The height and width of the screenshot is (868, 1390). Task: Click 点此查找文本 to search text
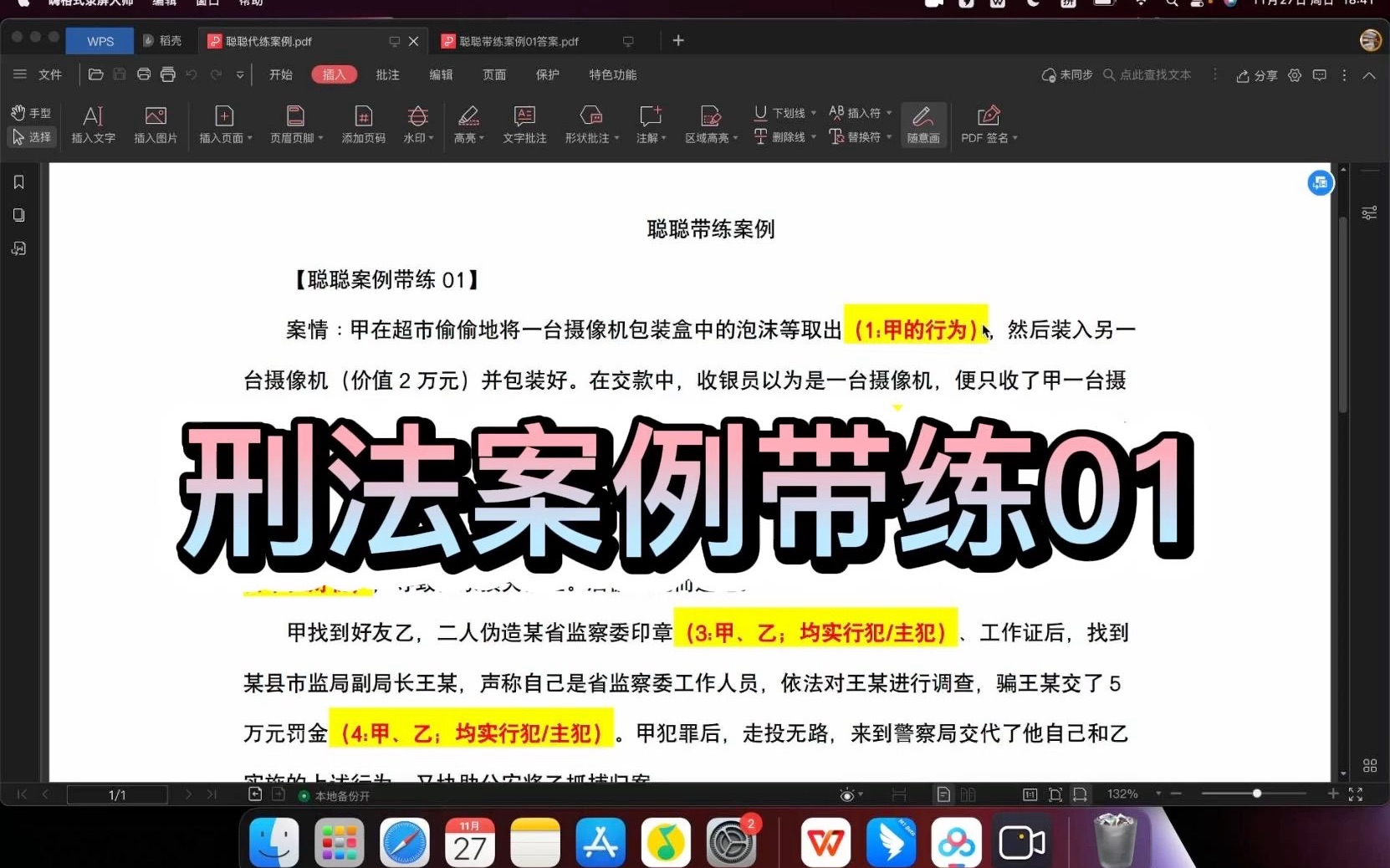click(x=1155, y=74)
